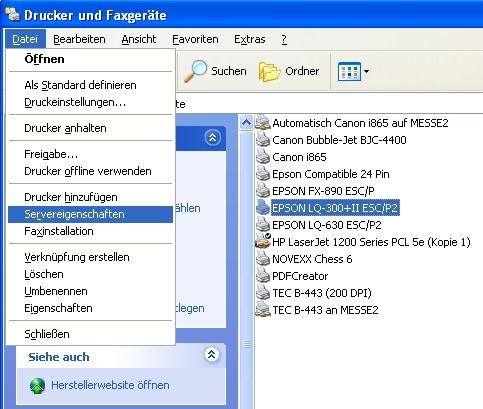
Task: Select Als Standard definieren
Action: pos(90,85)
